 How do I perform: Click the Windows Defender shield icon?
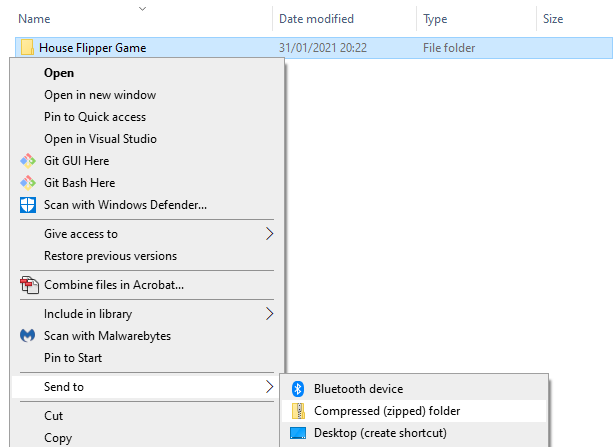tap(27, 205)
